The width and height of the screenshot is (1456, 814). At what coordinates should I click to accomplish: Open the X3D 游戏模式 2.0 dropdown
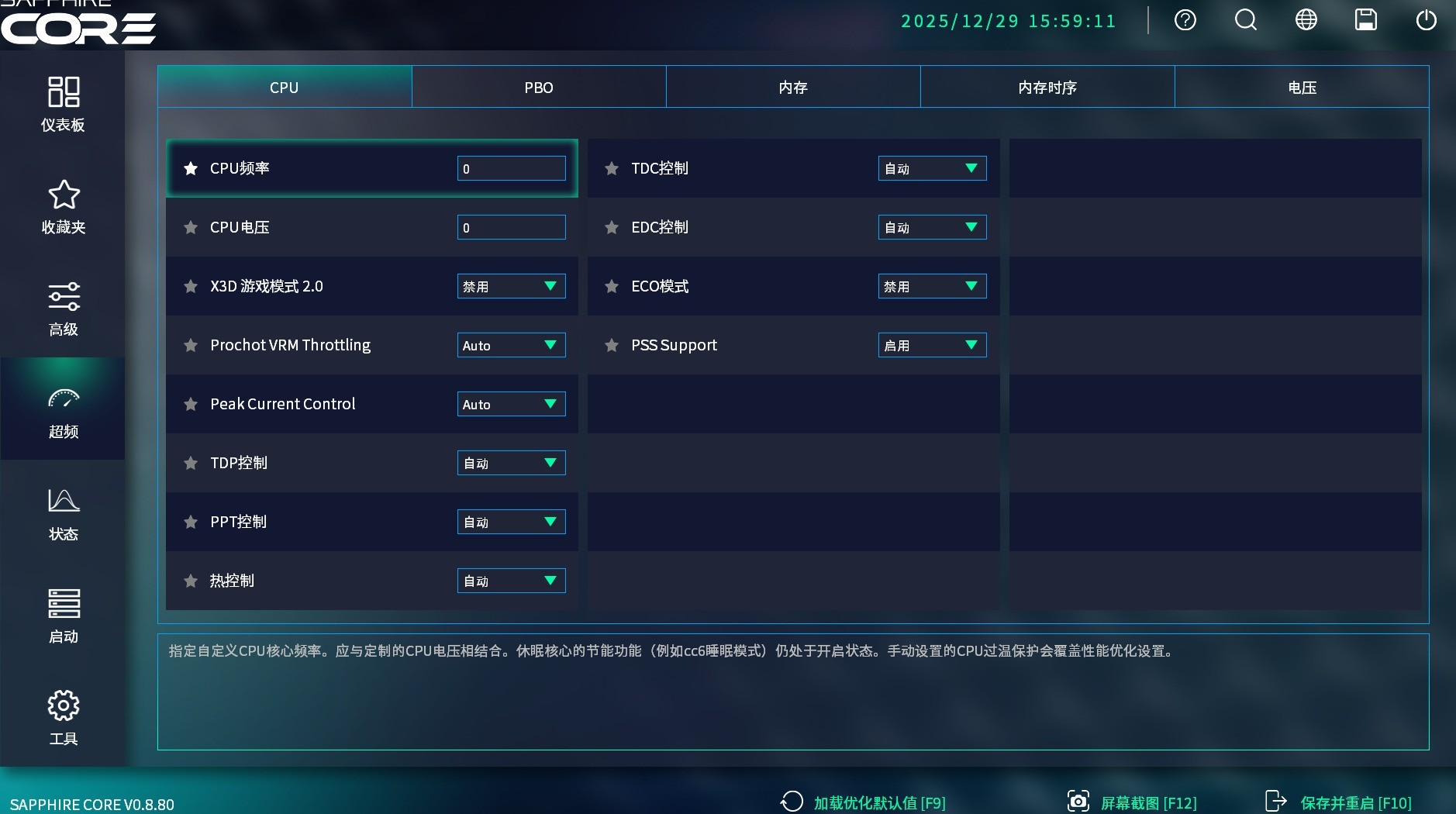point(511,286)
